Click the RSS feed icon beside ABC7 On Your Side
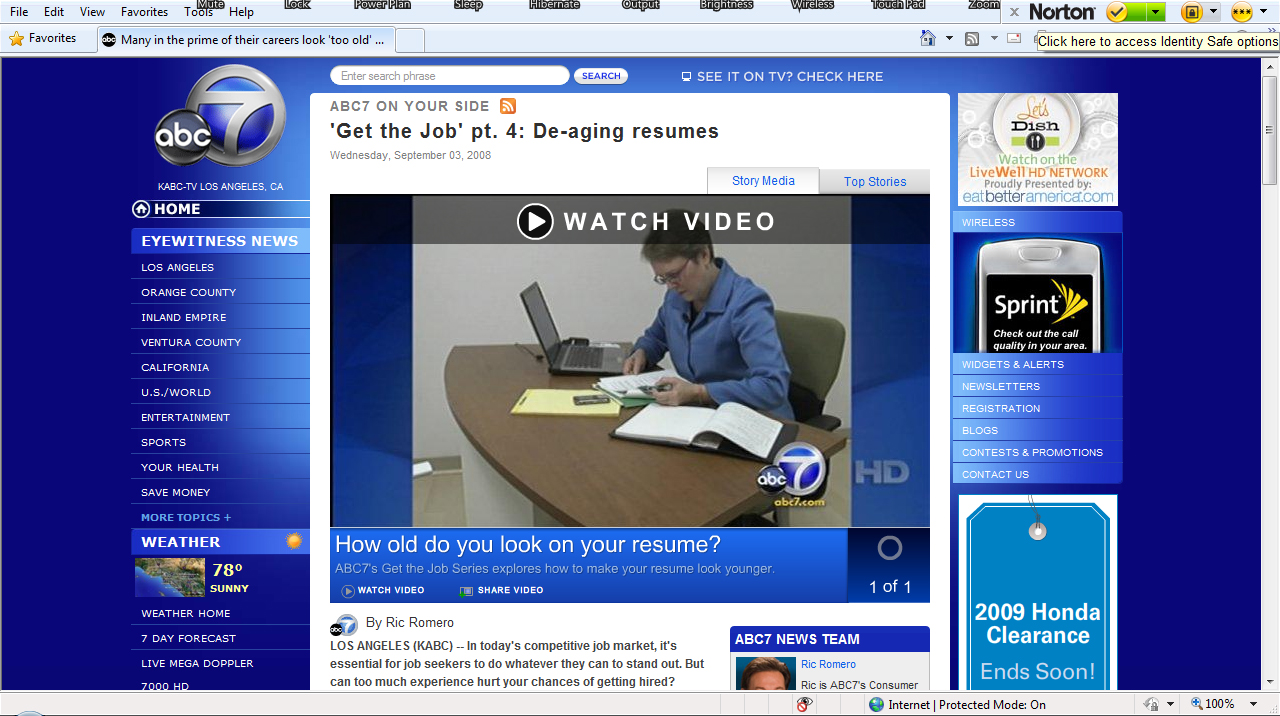The width and height of the screenshot is (1280, 716). [508, 106]
